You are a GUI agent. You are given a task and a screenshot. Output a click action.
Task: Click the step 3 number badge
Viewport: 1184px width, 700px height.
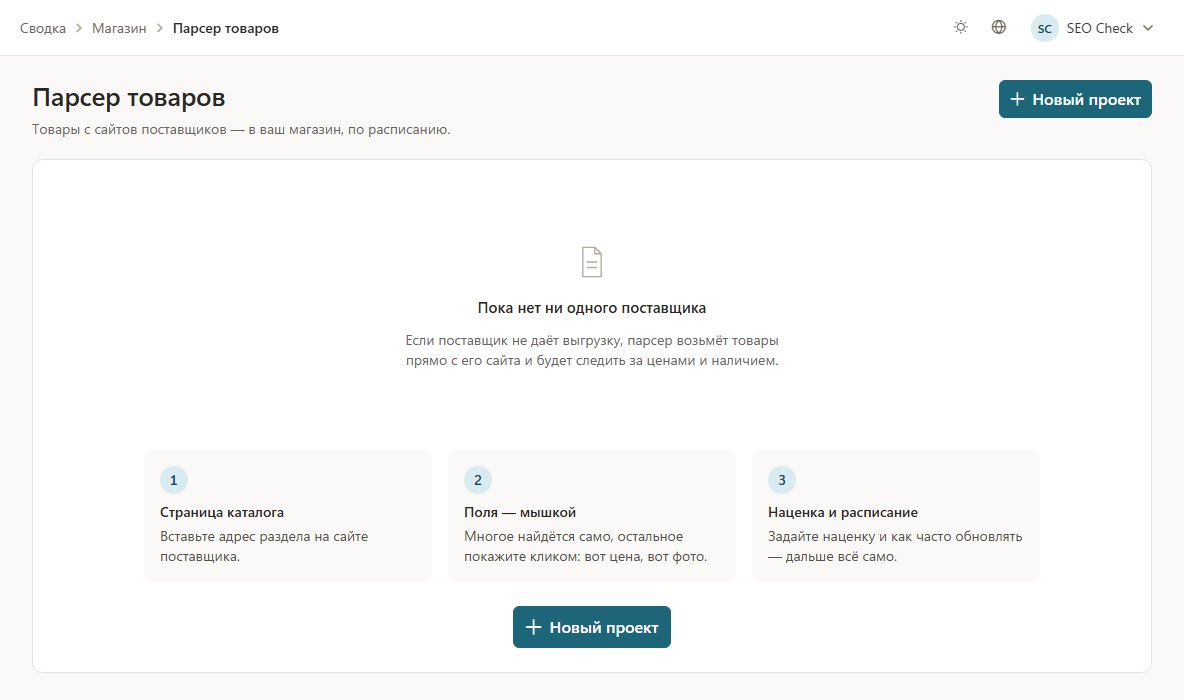(782, 480)
